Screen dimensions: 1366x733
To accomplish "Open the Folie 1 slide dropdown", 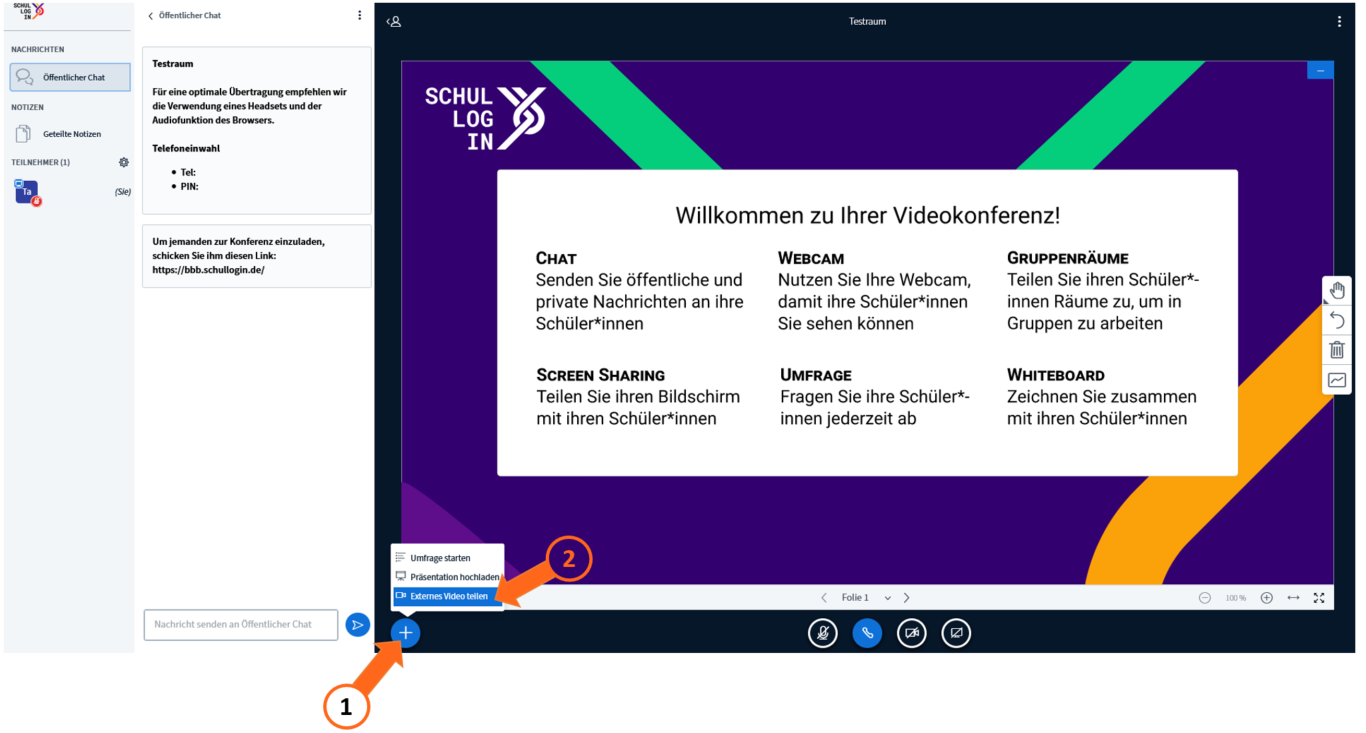I will [x=865, y=598].
